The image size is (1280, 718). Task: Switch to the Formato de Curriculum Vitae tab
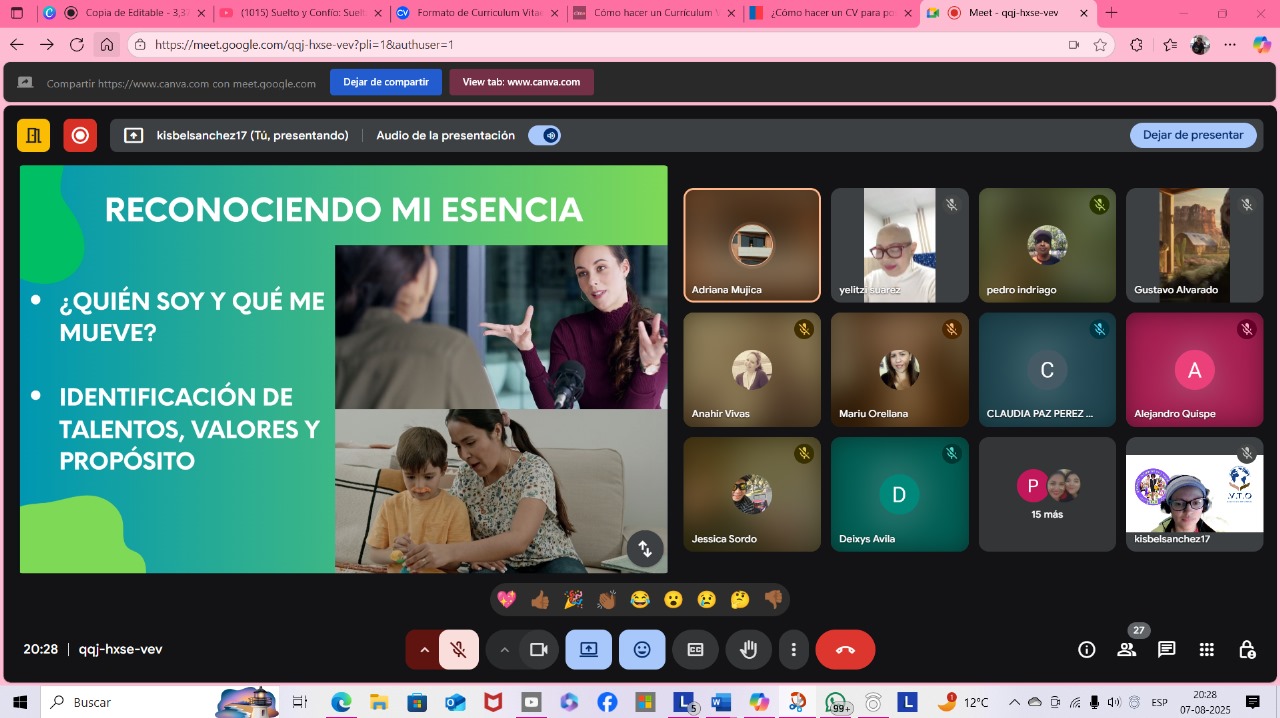(x=470, y=13)
